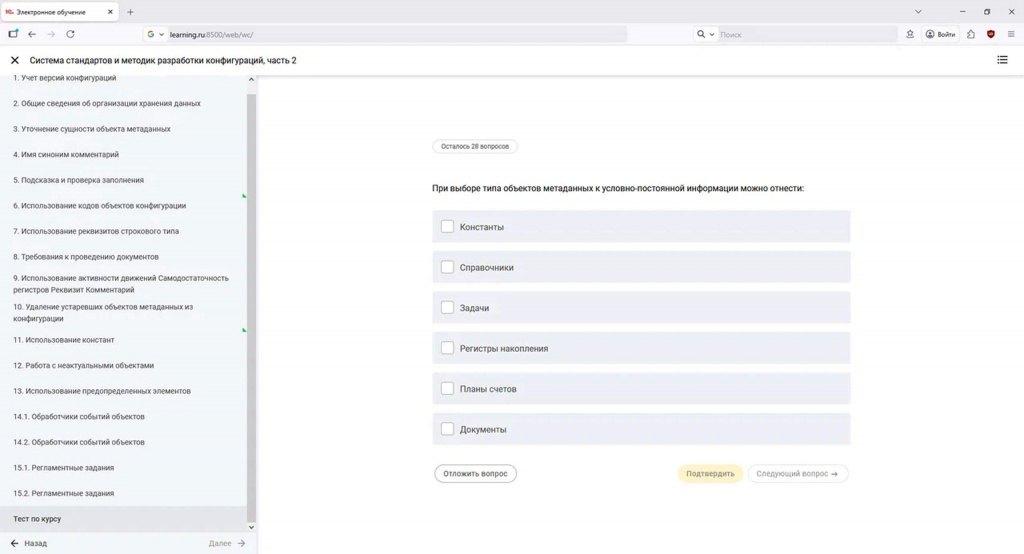
Task: Expand the list-all-tabs chevron in the tab bar
Action: coord(918,12)
